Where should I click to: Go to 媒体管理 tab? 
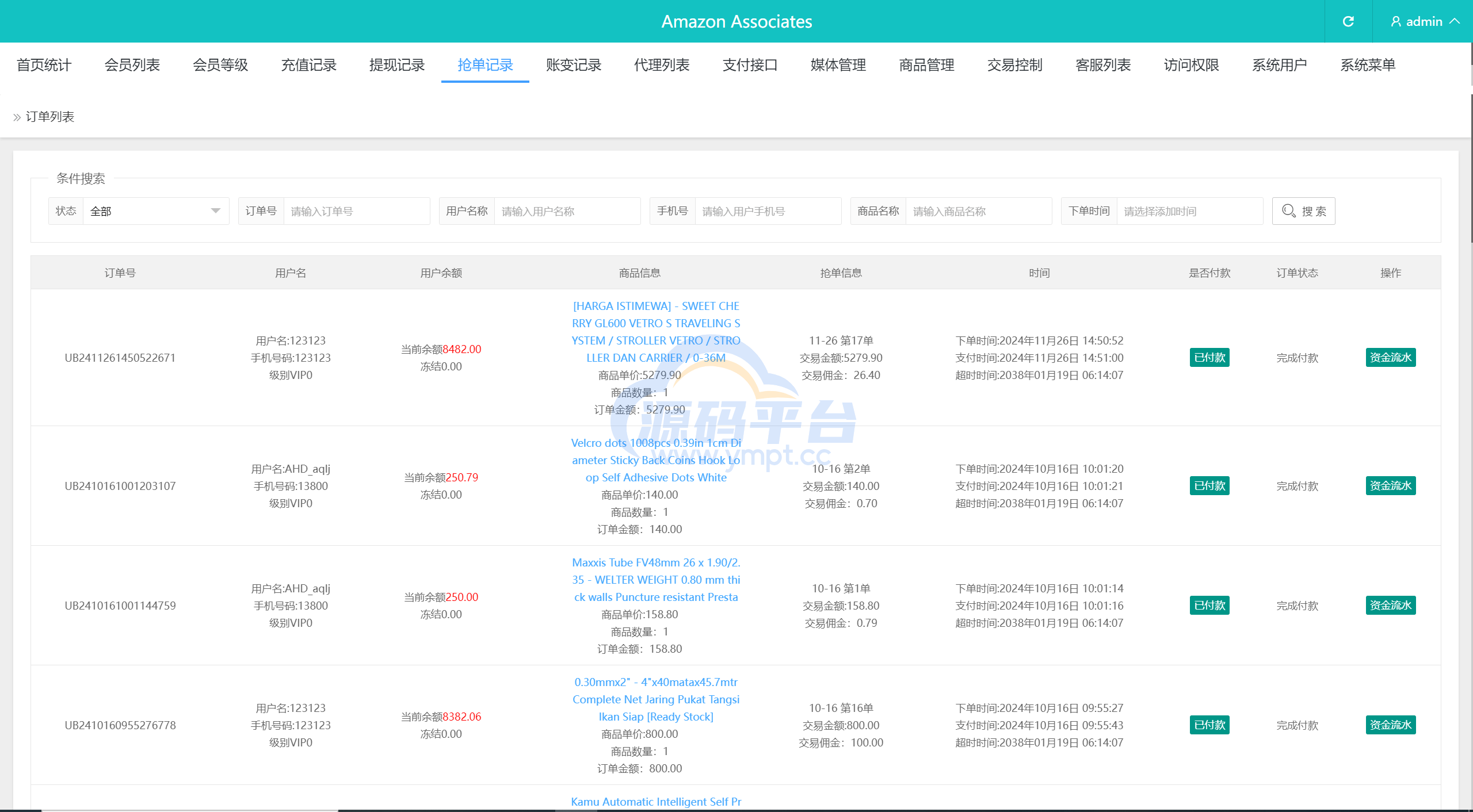(x=838, y=65)
